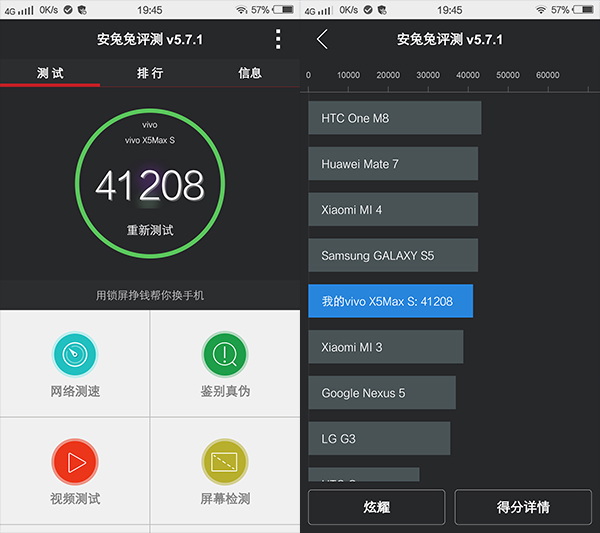Open 得分详情 score details
The image size is (600, 533).
tap(523, 507)
